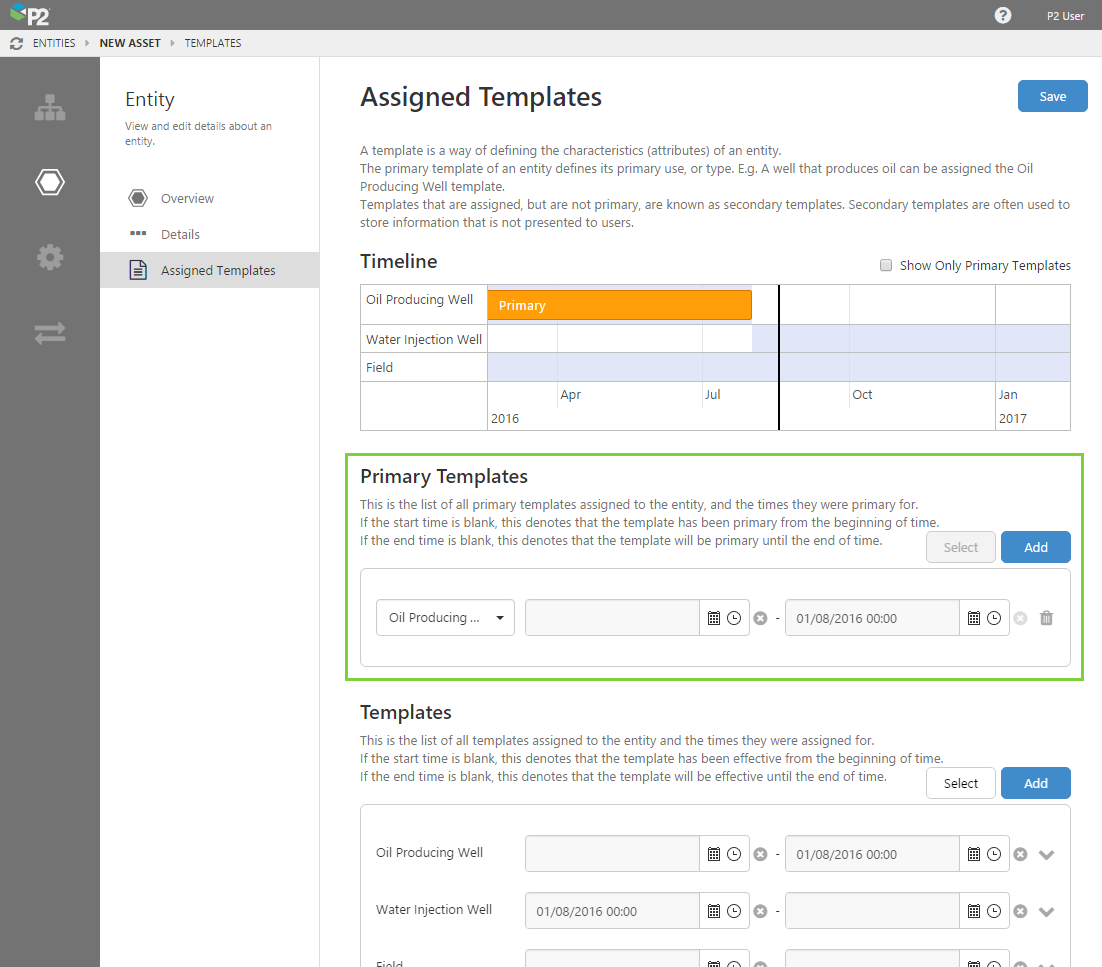Click the transfer arrows icon in sidebar
Viewport: 1102px width, 967px height.
coord(50,333)
